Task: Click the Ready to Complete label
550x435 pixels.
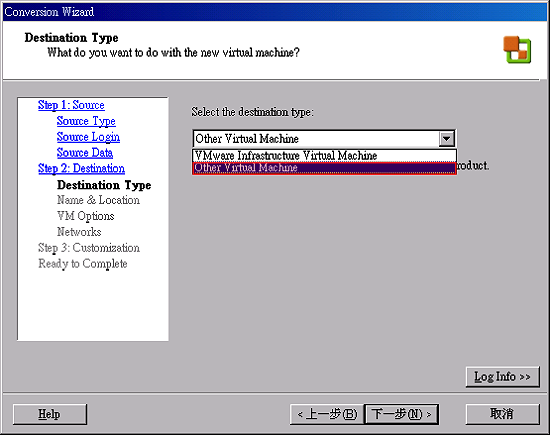Action: tap(83, 264)
